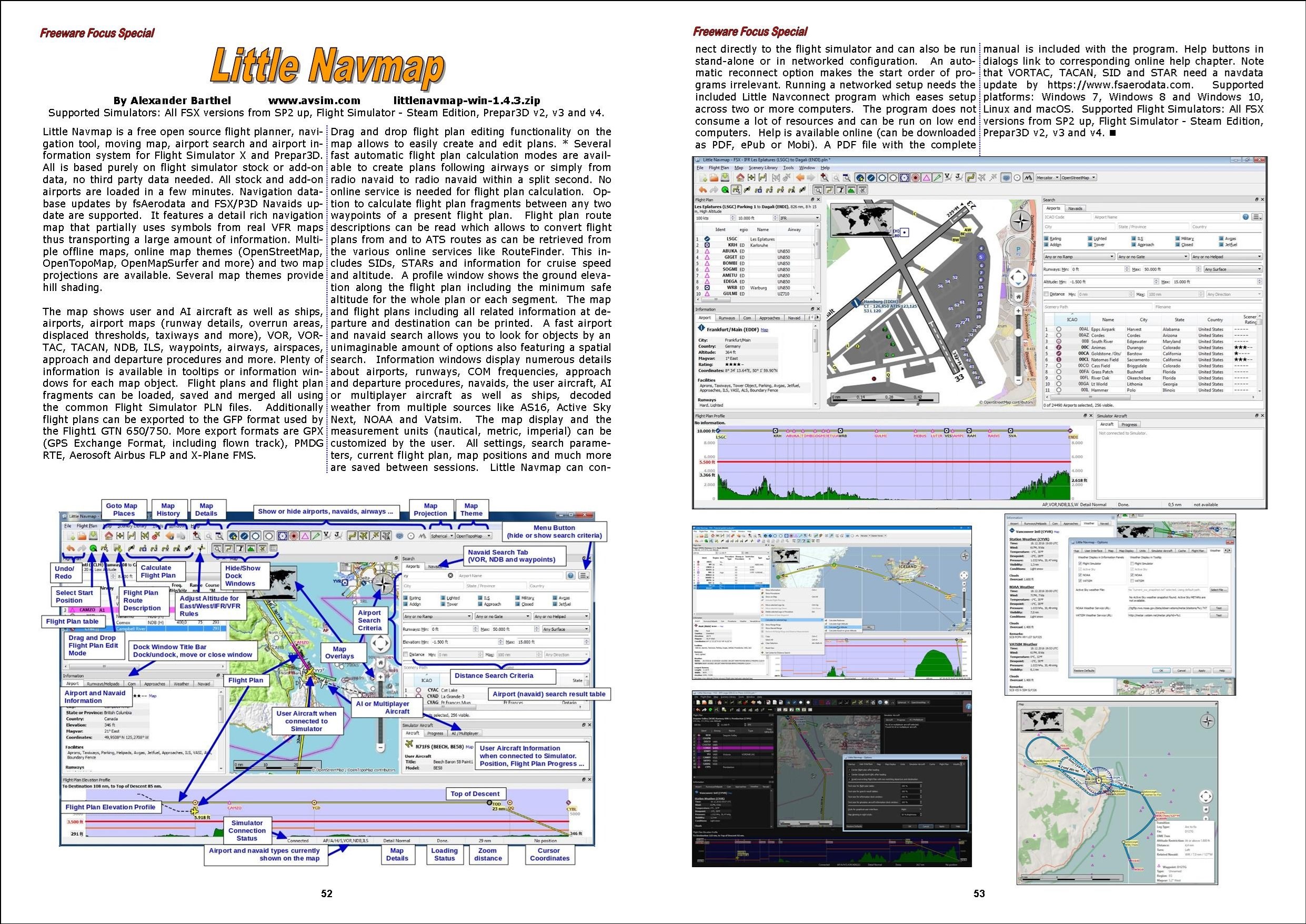Toggle Flight Plan Edit Mode in Les Eplatures window
1306x924 pixels.
coord(737,190)
